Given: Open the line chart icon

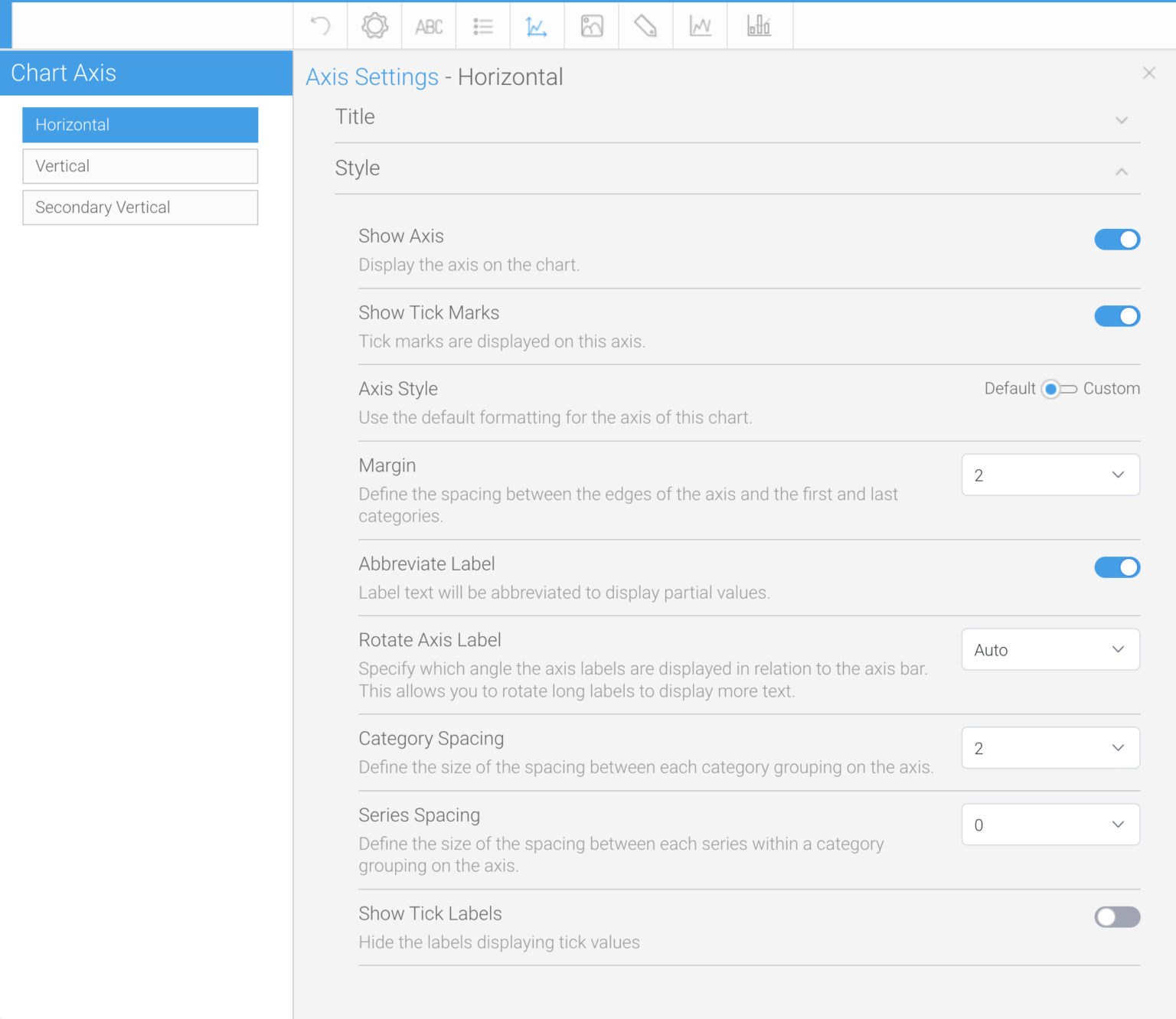Looking at the screenshot, I should [x=699, y=25].
